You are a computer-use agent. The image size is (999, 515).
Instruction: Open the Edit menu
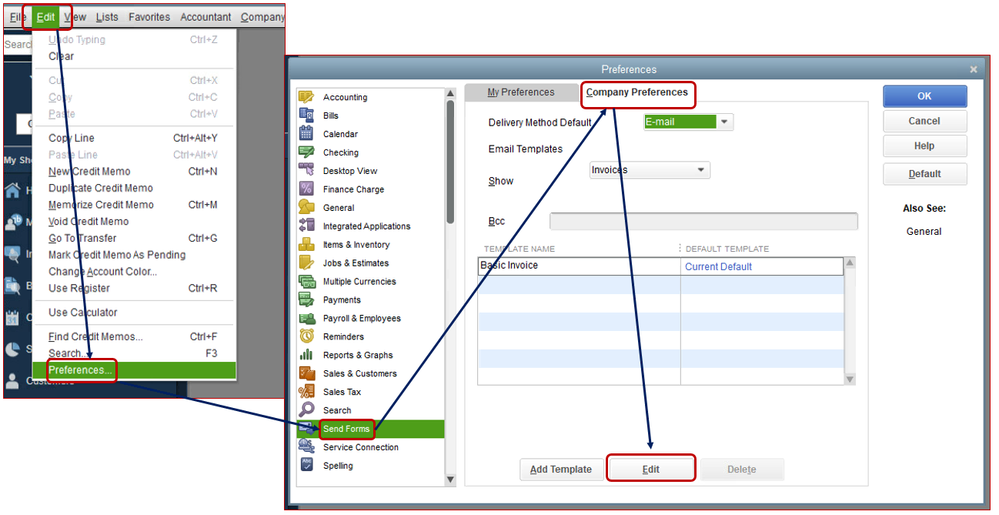(46, 17)
